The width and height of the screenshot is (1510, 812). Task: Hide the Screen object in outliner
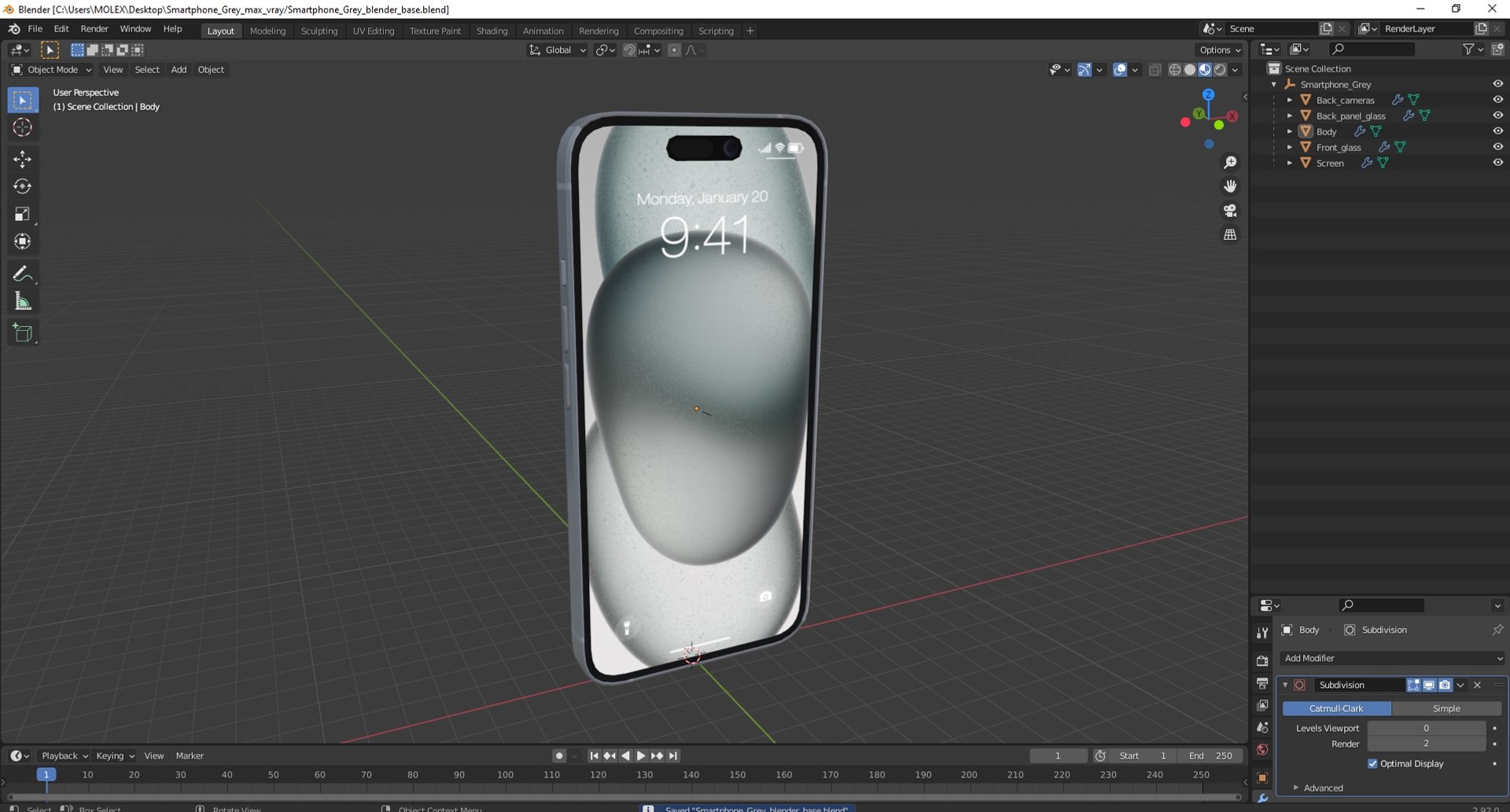click(1497, 163)
